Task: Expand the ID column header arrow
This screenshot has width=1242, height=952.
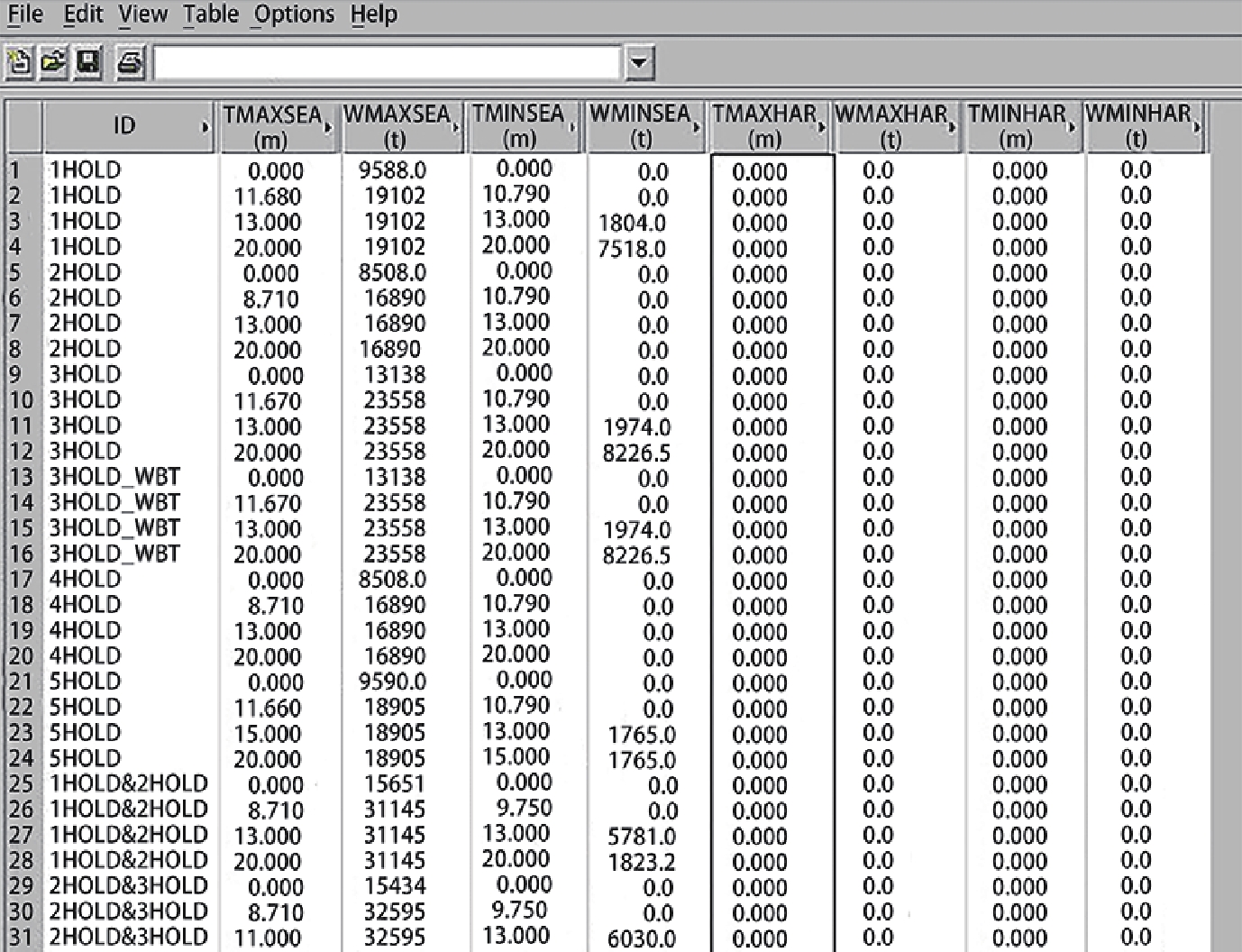Action: point(205,127)
